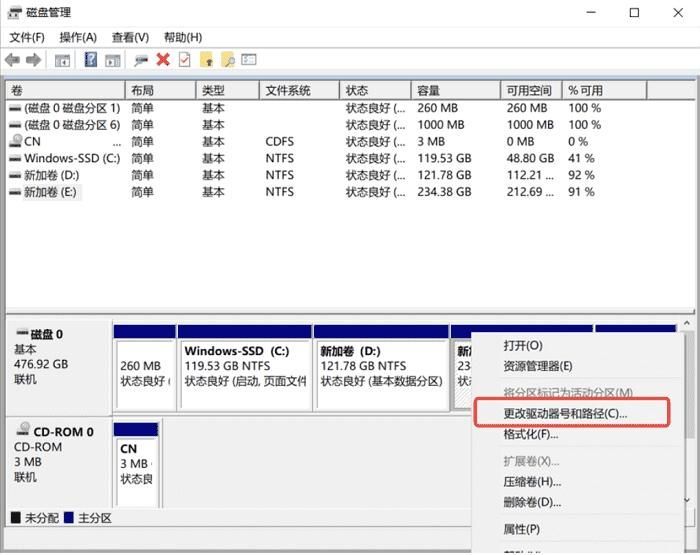Click '121.78 GB' capacity cell in volume list
Viewport: 700px width, 555px height.
pos(444,175)
